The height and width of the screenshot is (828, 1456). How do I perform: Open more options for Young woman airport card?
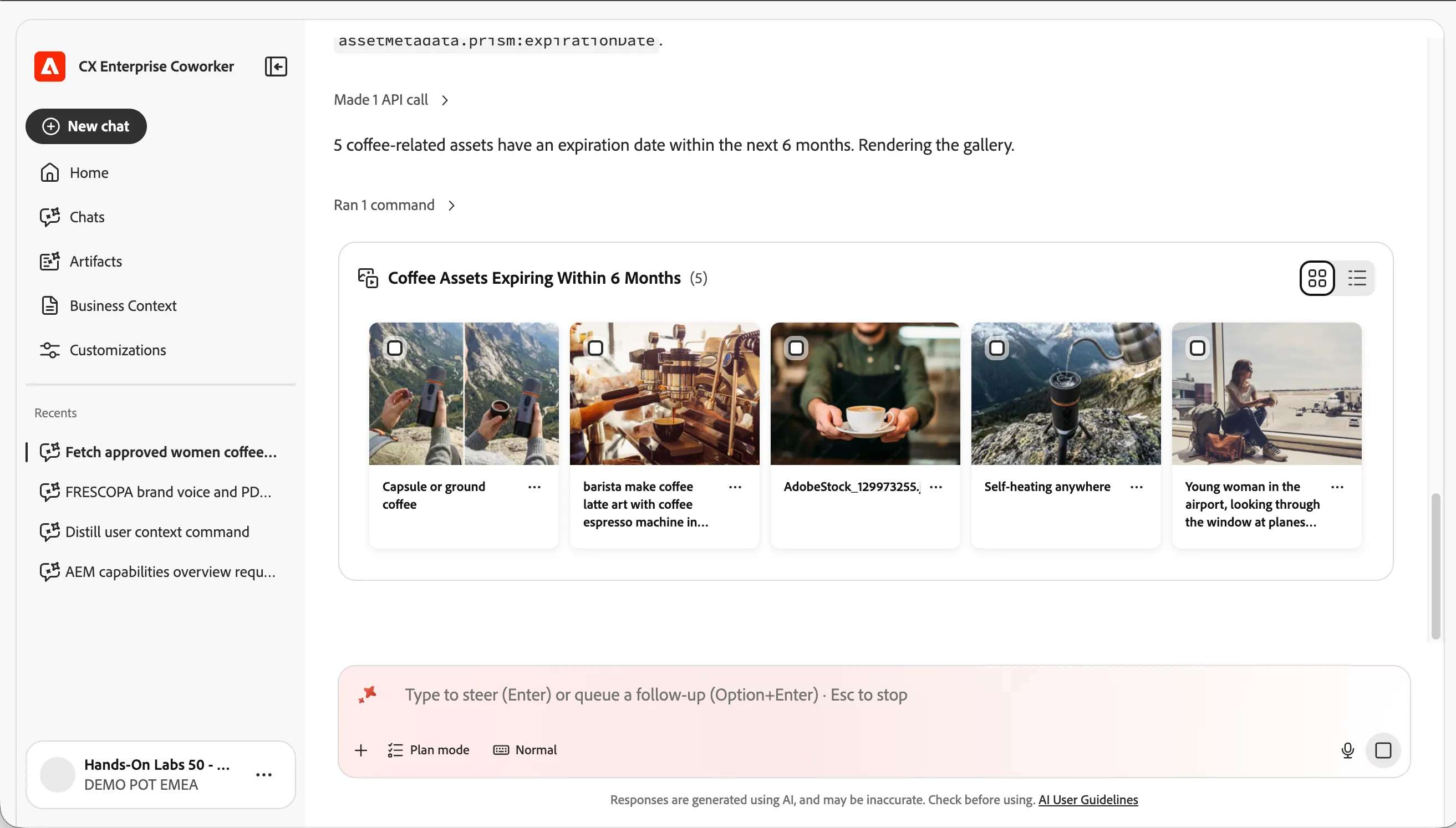[1337, 487]
